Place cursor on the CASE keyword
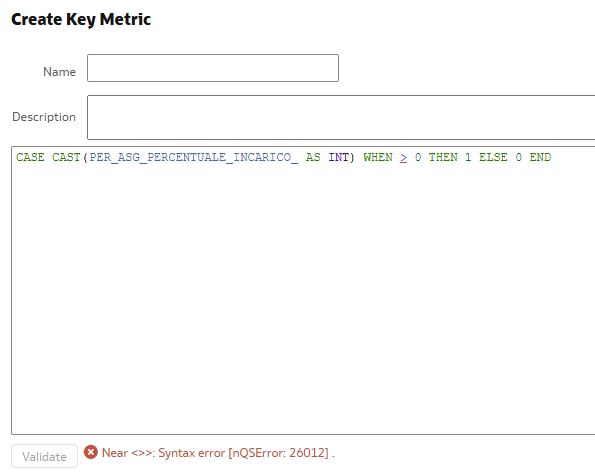 tap(30, 157)
